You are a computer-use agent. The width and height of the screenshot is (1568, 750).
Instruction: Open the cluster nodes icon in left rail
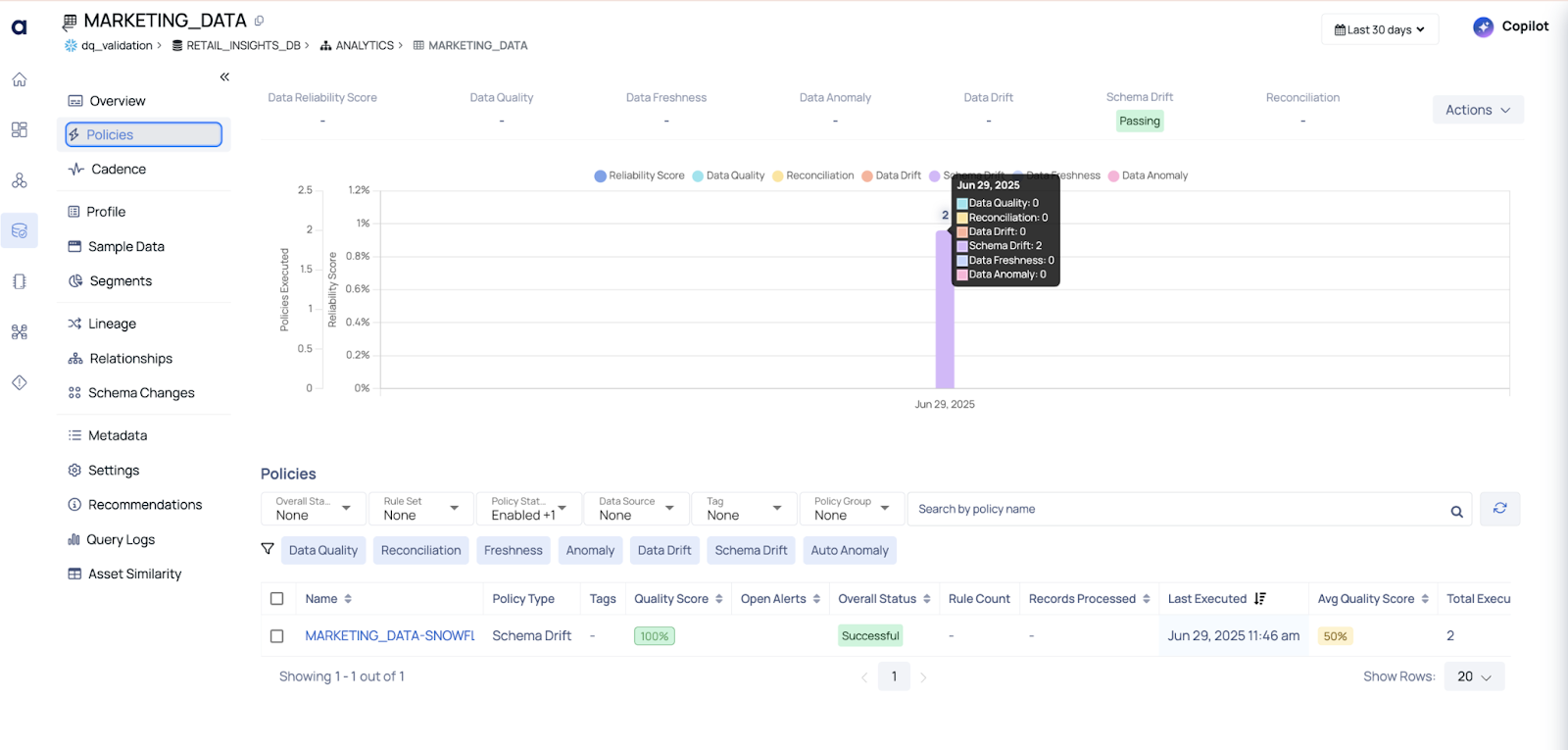(19, 180)
